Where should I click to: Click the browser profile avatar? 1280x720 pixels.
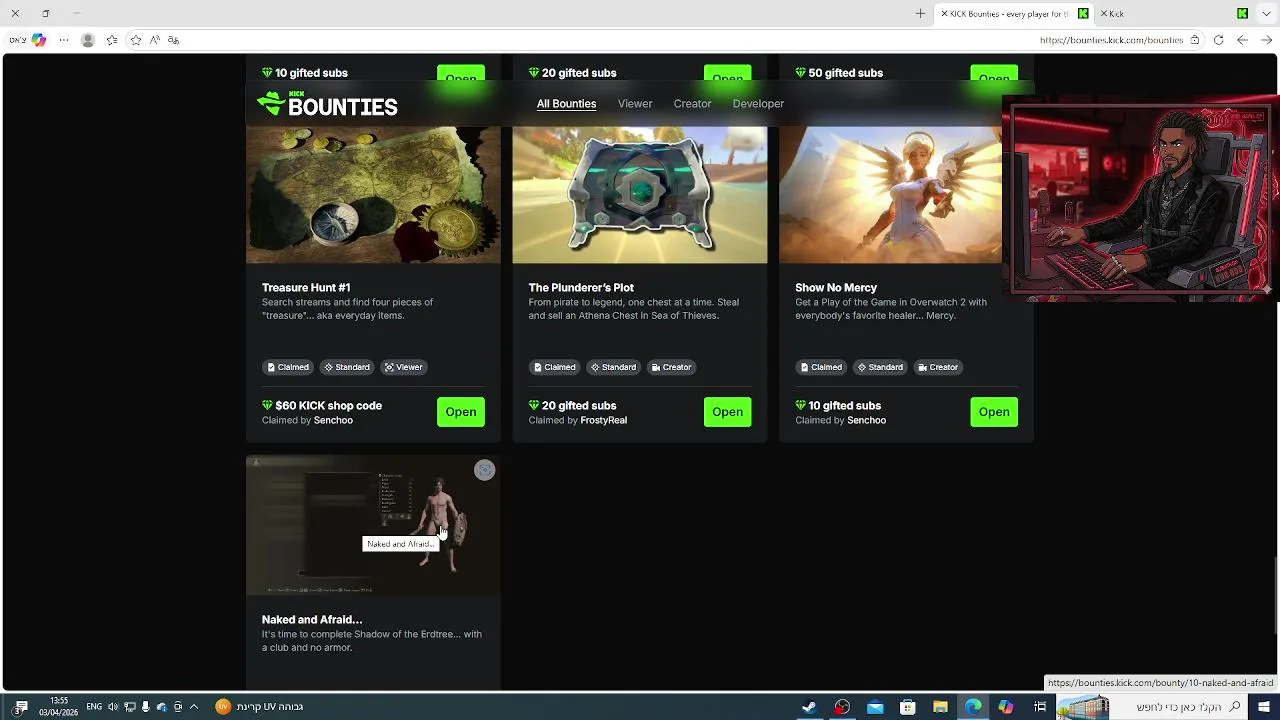click(88, 40)
